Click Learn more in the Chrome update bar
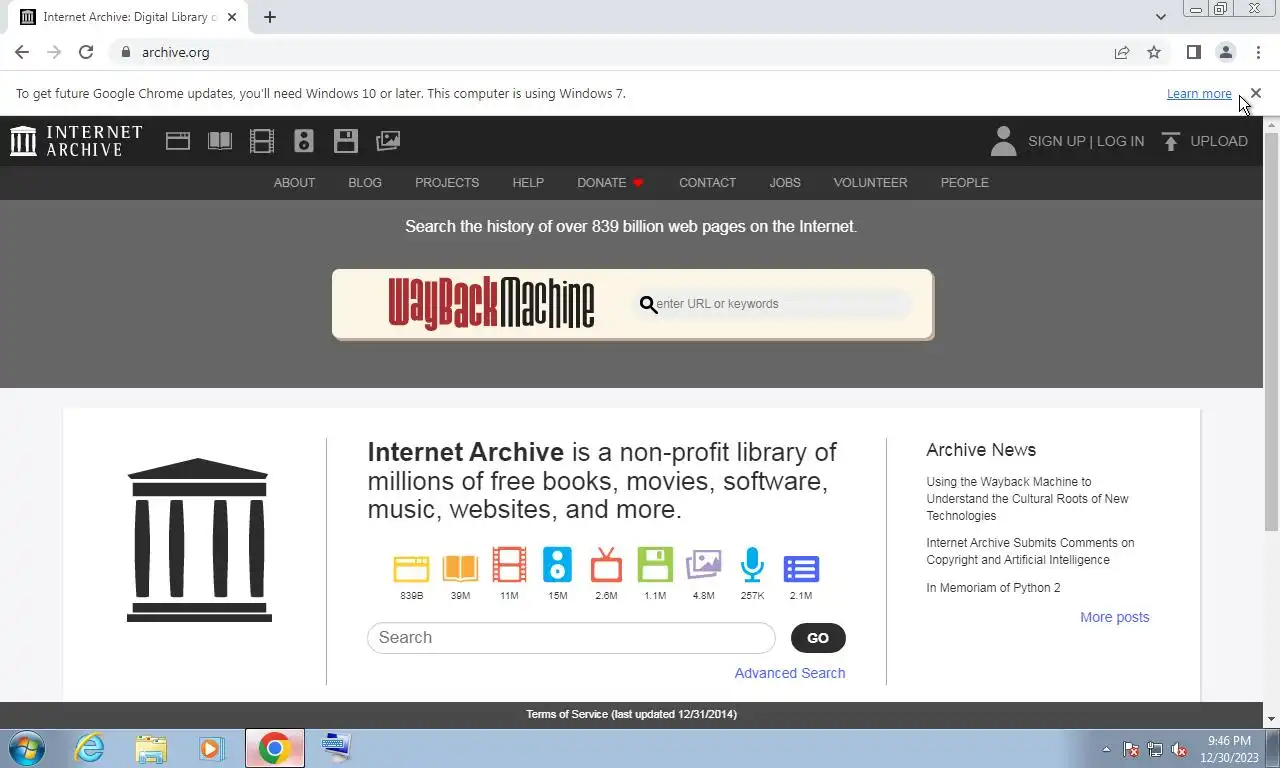Image resolution: width=1280 pixels, height=768 pixels. 1199,94
